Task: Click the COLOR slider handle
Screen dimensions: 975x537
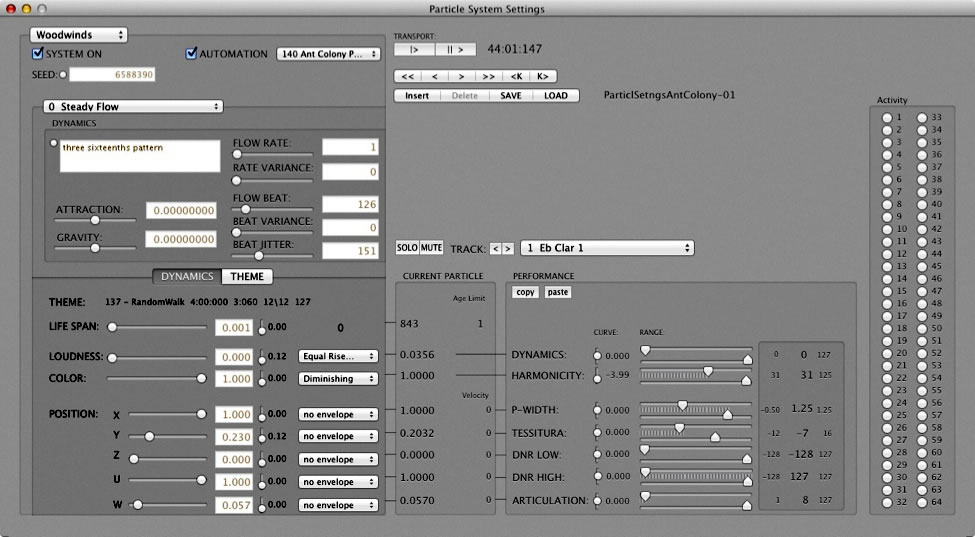Action: pyautogui.click(x=201, y=379)
